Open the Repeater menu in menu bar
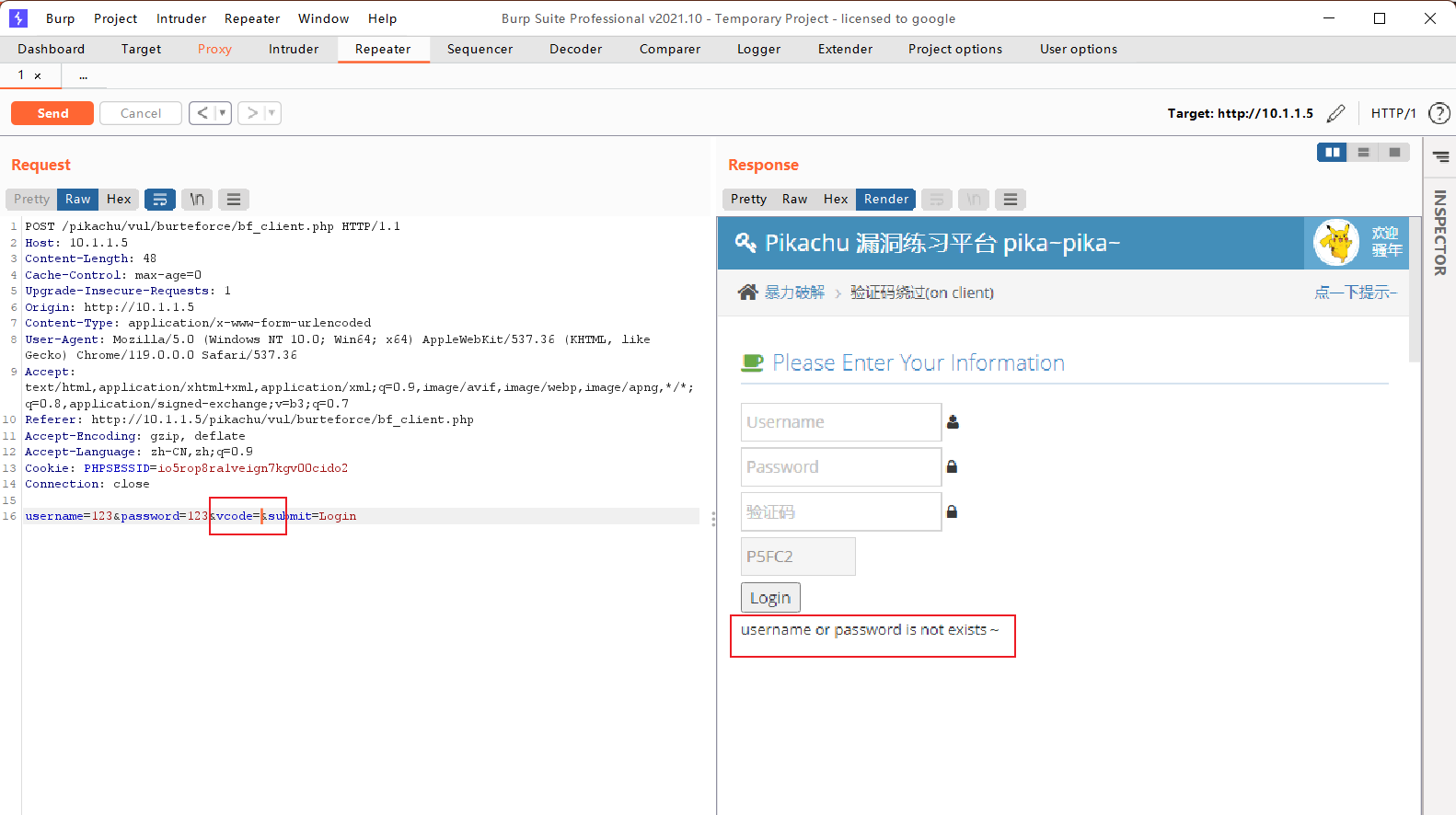1456x815 pixels. pyautogui.click(x=252, y=18)
